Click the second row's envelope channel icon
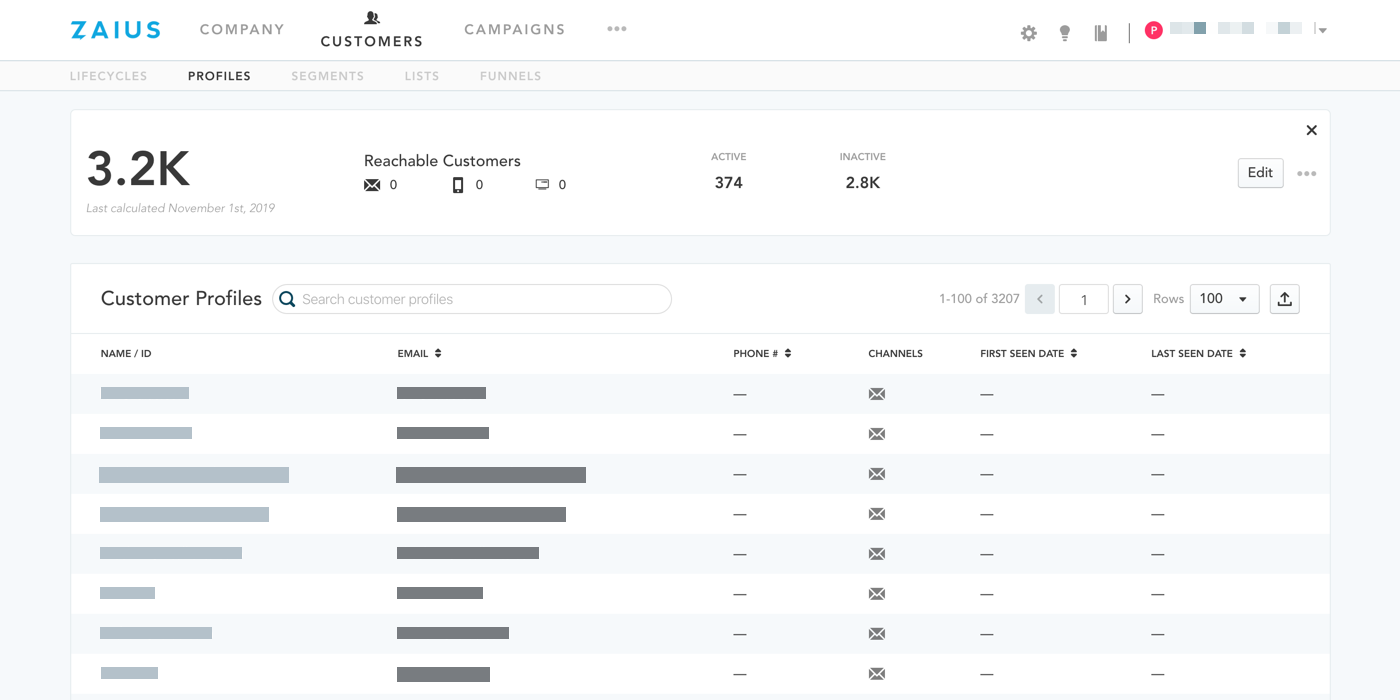Image resolution: width=1400 pixels, height=700 pixels. [x=877, y=434]
